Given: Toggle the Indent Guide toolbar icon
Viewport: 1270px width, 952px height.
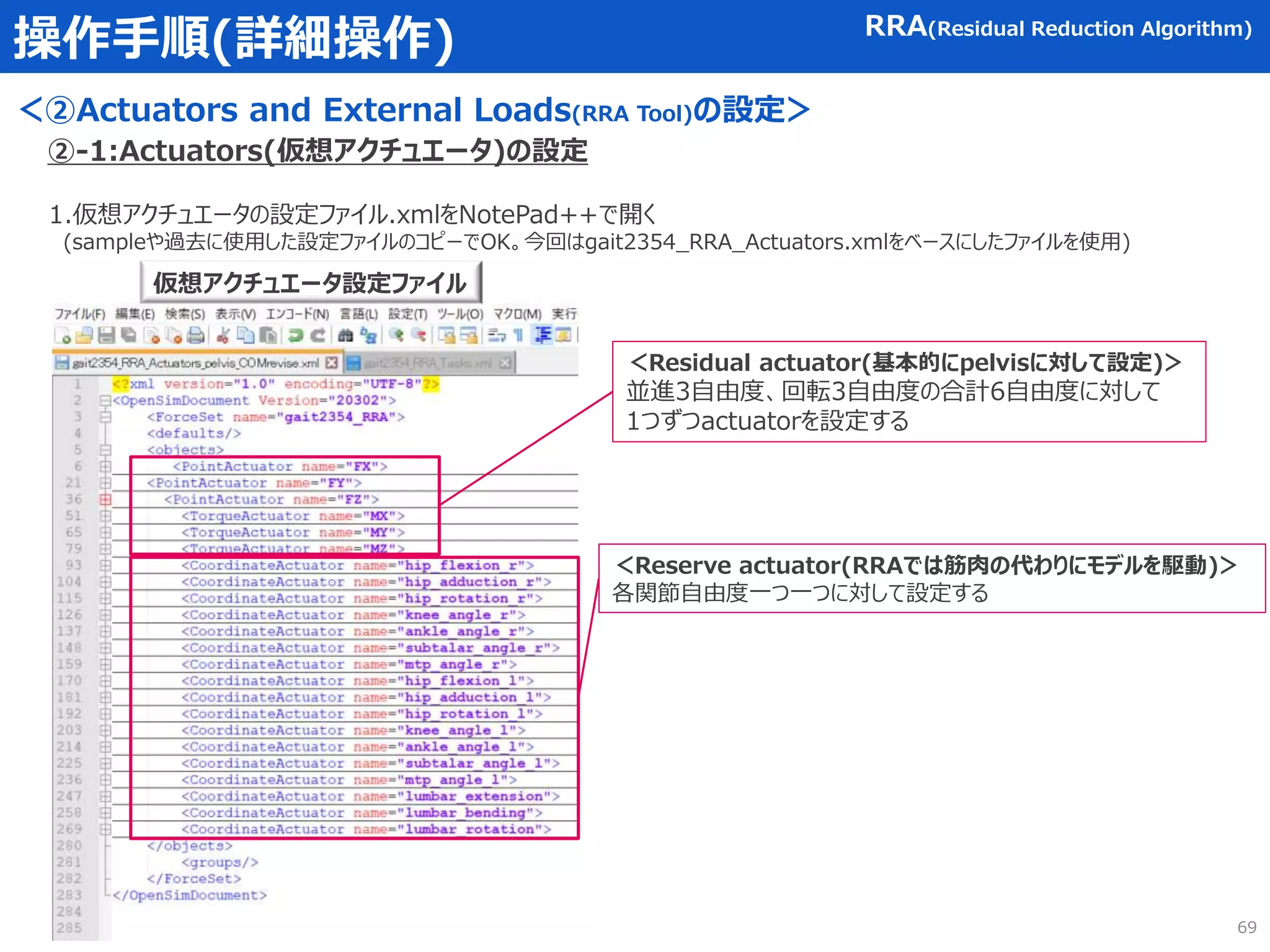Looking at the screenshot, I should click(543, 335).
